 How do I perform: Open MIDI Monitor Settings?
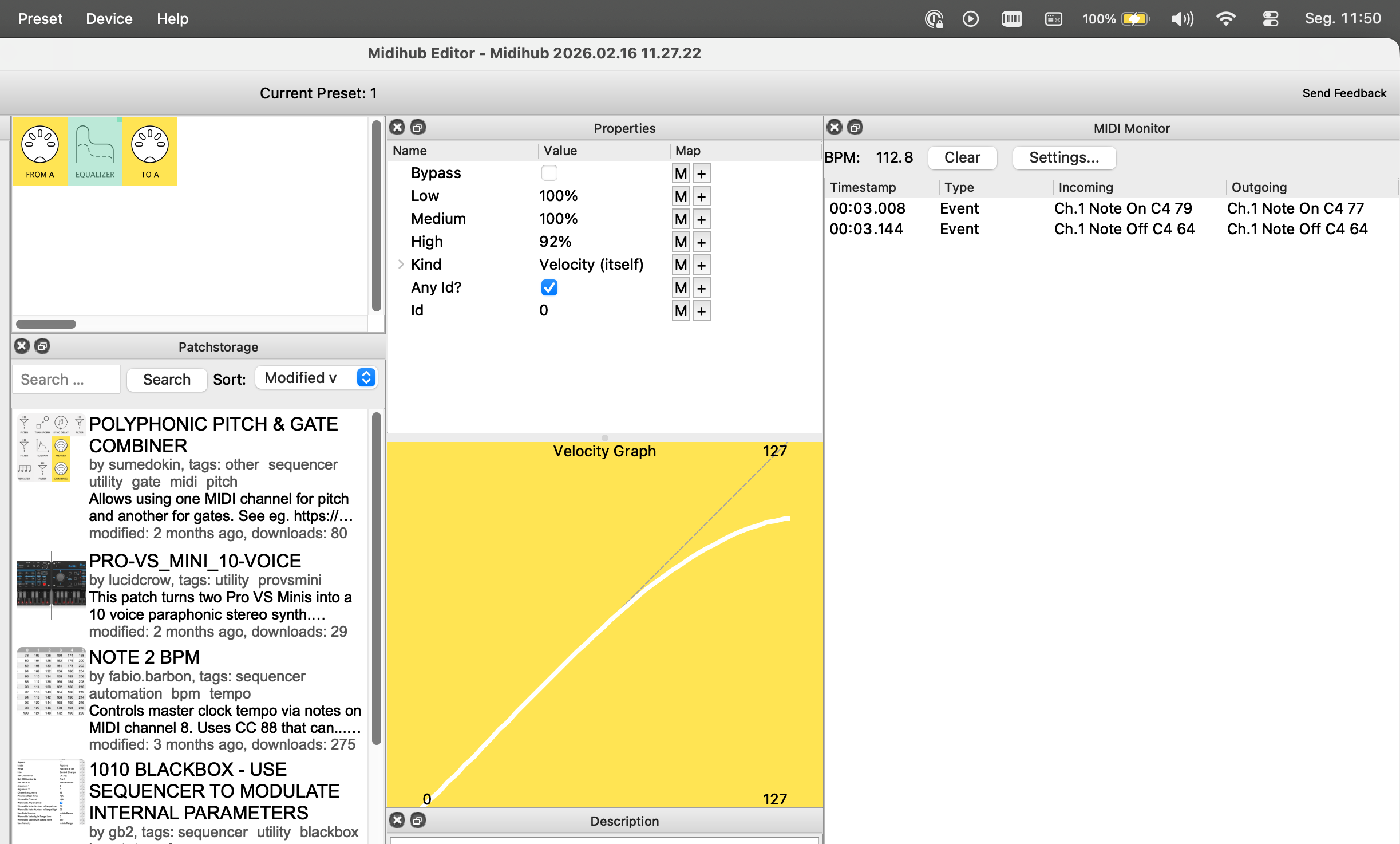click(x=1063, y=157)
